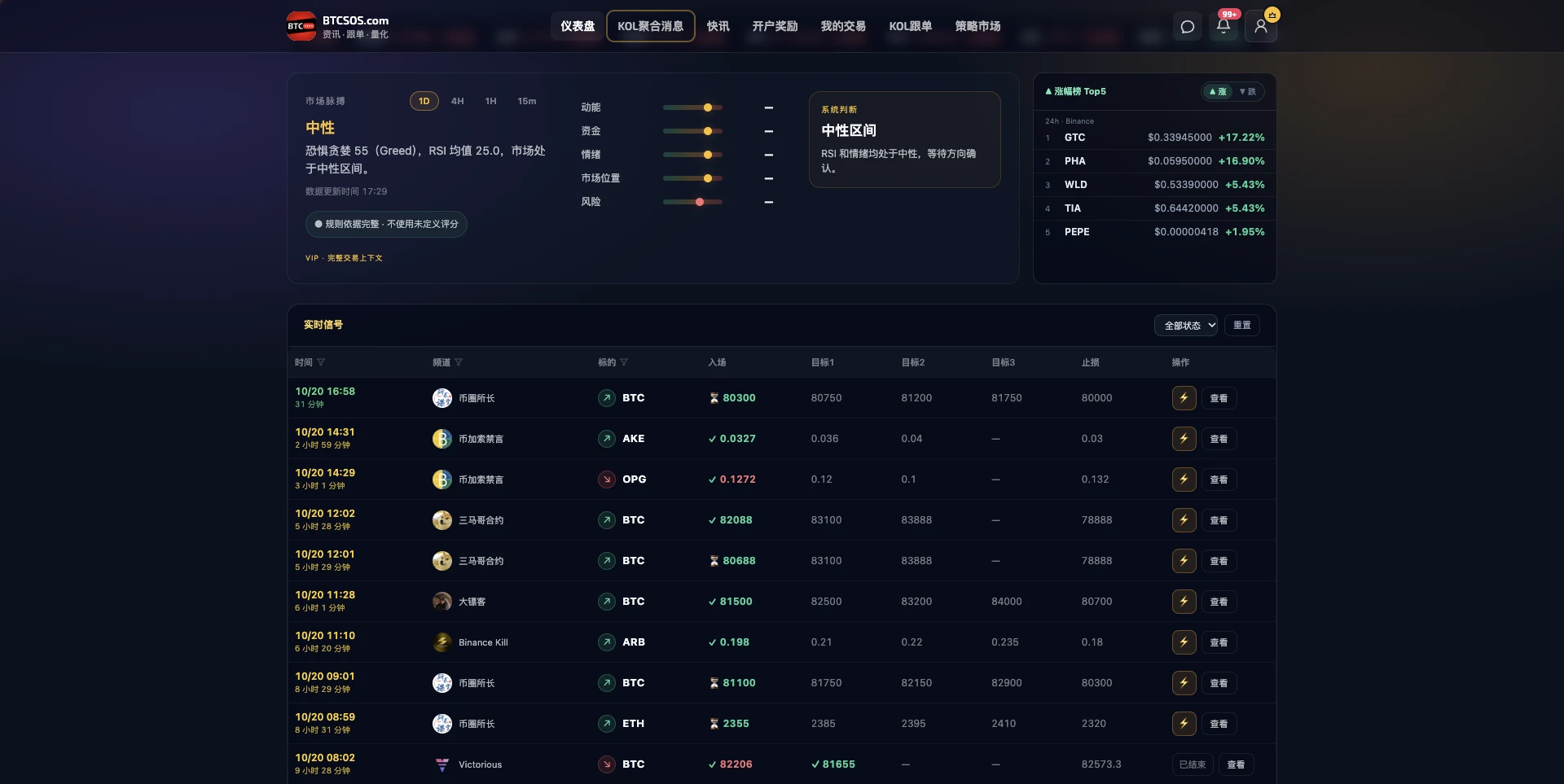Open the chat messages icon
1564x784 pixels.
(1188, 26)
